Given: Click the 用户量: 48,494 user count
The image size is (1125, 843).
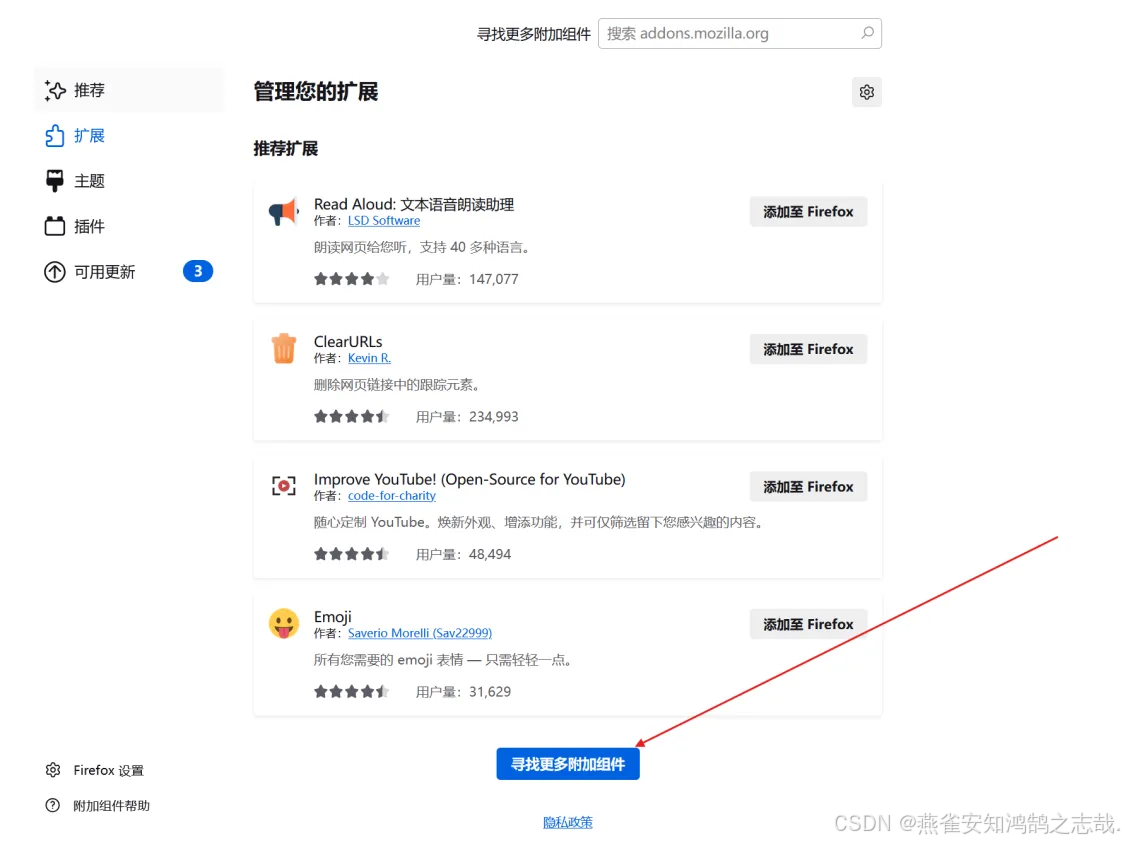Looking at the screenshot, I should click(x=463, y=555).
